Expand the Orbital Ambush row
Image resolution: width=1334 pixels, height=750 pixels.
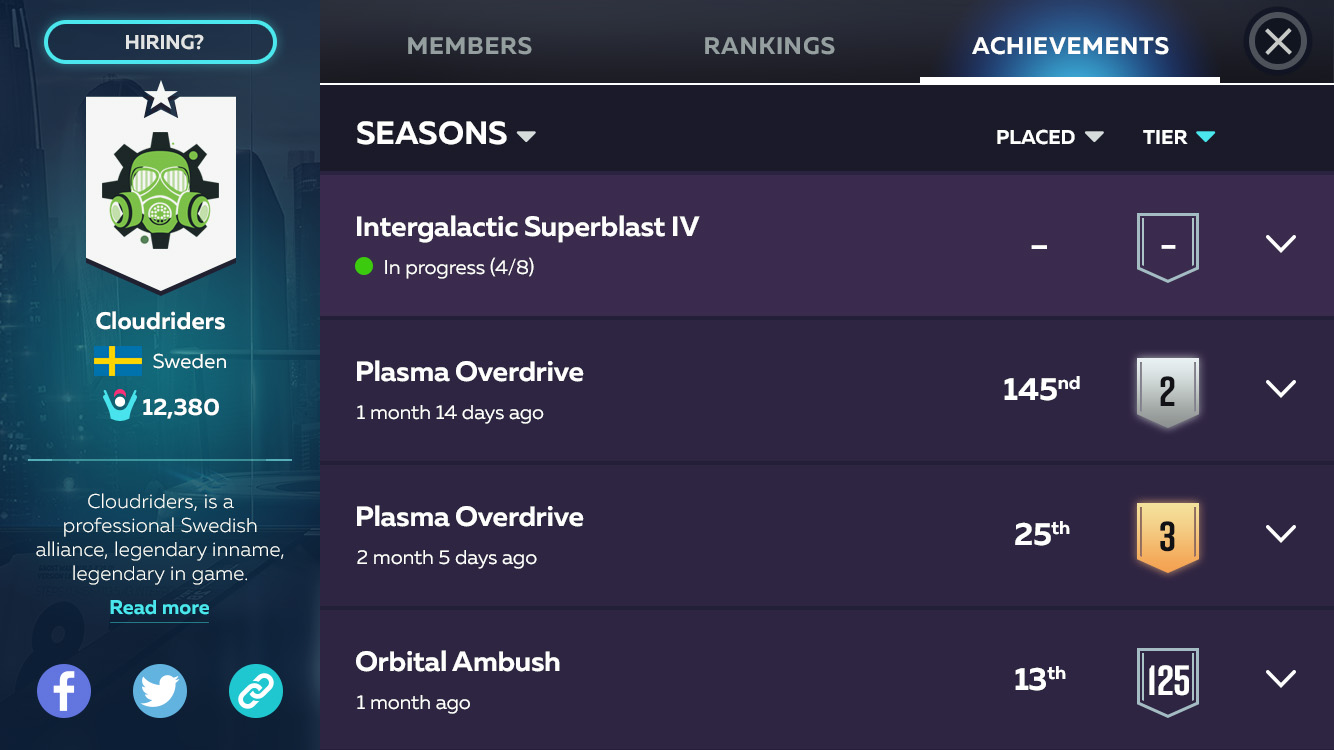coord(1281,679)
